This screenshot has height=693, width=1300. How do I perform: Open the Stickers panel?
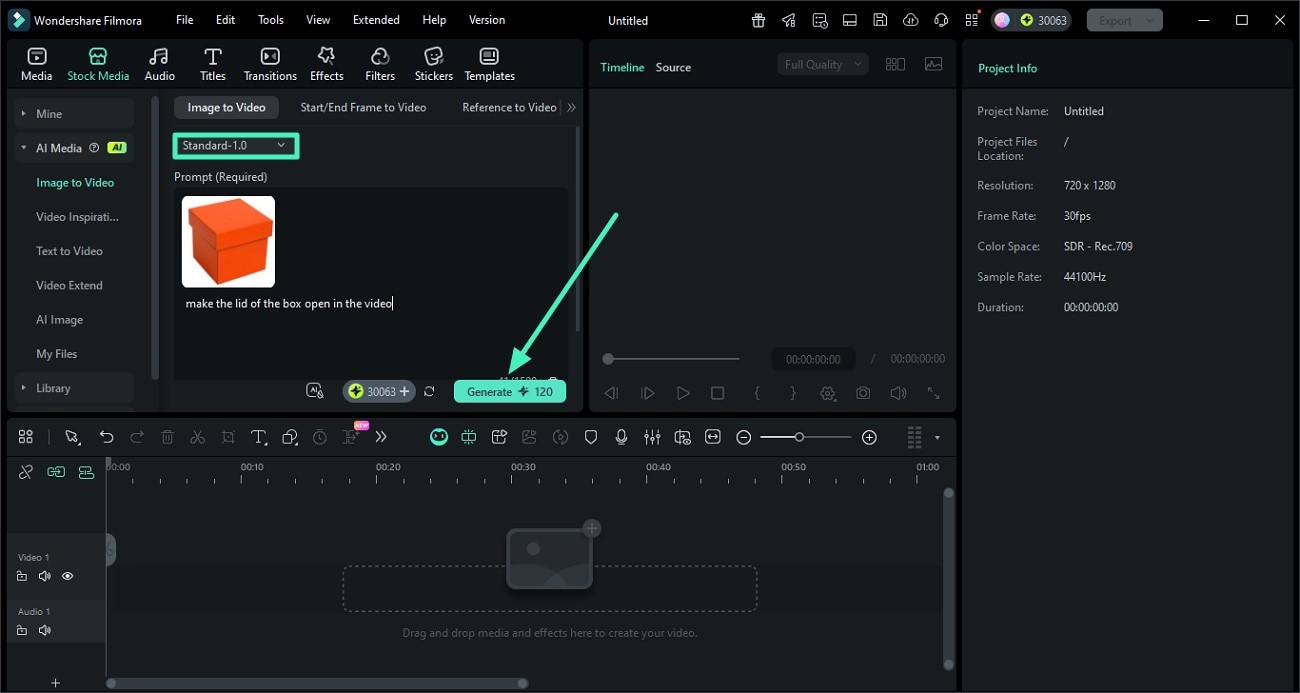coord(433,62)
